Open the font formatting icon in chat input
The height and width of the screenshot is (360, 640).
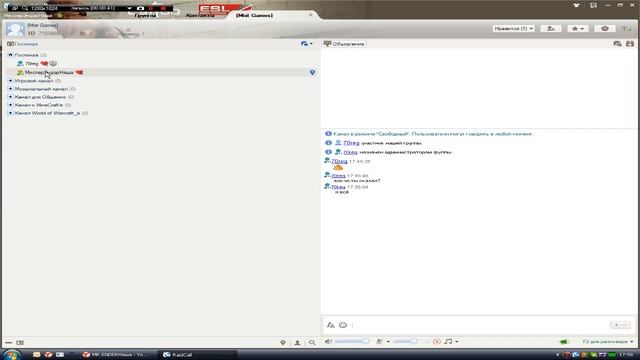[x=331, y=325]
